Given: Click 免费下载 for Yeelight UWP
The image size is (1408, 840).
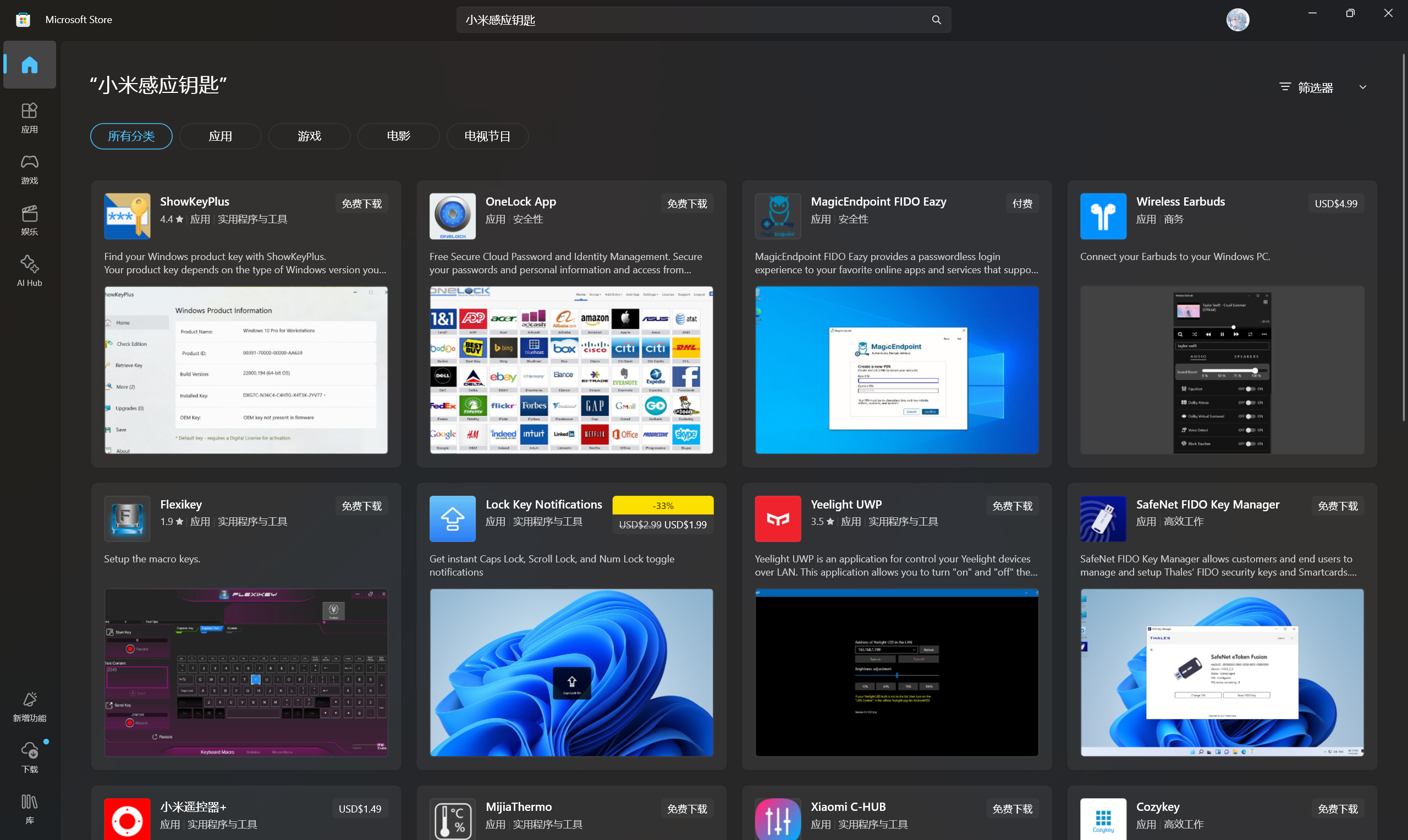Looking at the screenshot, I should click(1013, 506).
